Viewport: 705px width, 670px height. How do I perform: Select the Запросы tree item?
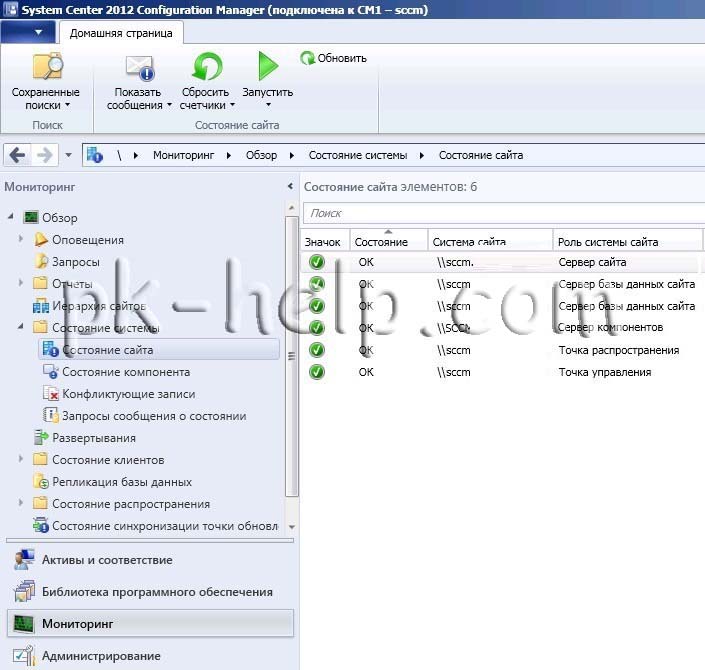coord(67,262)
